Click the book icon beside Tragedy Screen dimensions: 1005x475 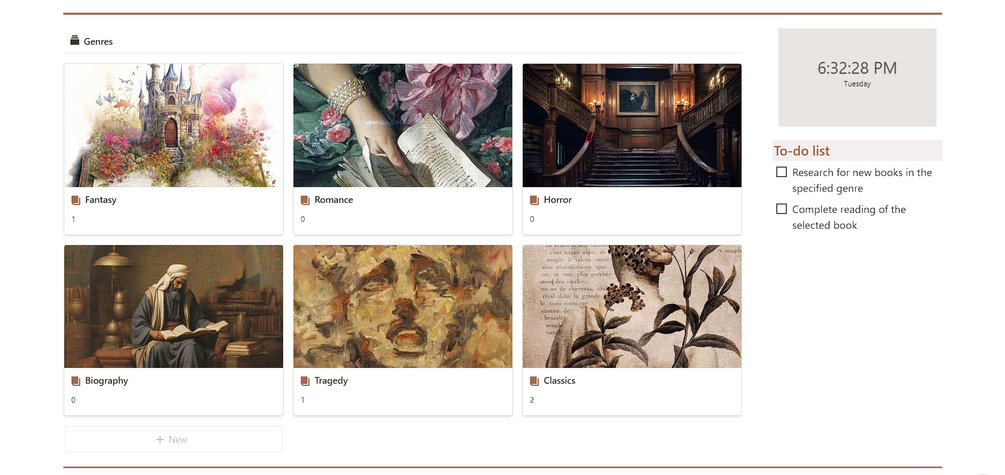click(305, 381)
